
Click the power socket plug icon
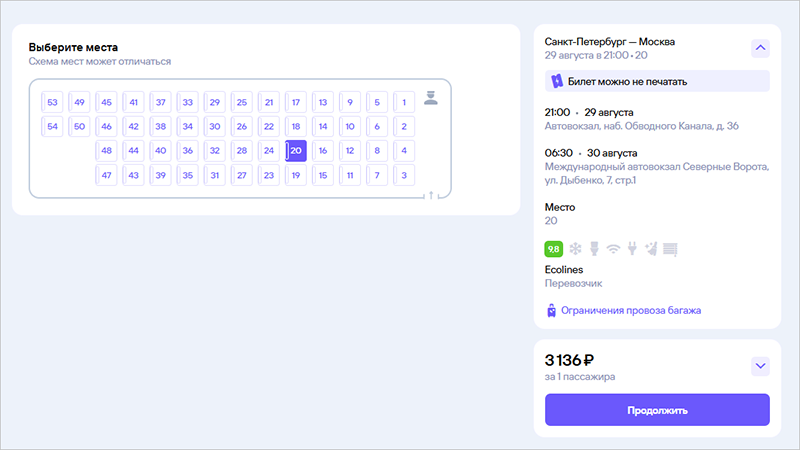click(632, 248)
